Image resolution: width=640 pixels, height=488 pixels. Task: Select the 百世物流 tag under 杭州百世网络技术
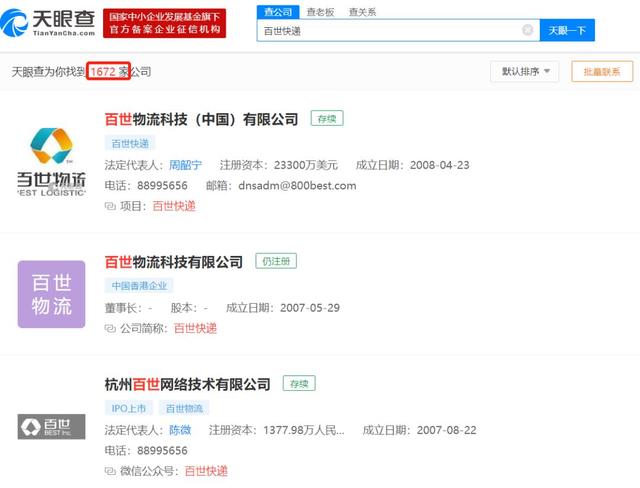[x=184, y=408]
